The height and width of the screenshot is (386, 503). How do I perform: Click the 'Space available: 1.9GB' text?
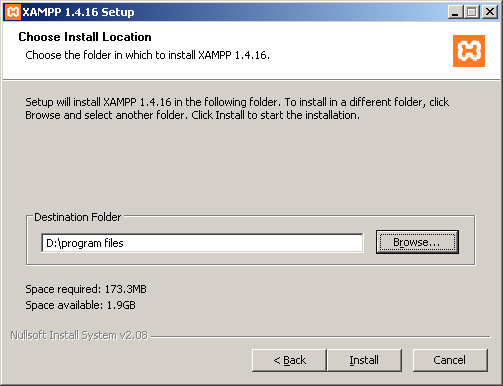[81, 305]
